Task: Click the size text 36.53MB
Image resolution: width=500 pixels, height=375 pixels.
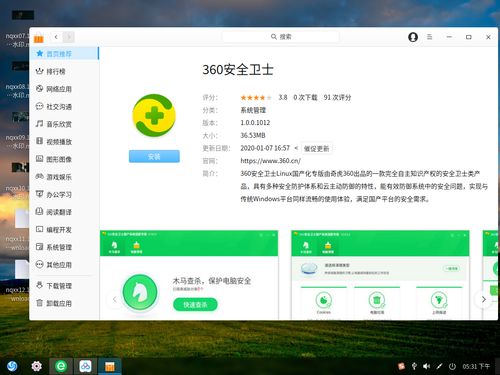Action: [x=253, y=135]
